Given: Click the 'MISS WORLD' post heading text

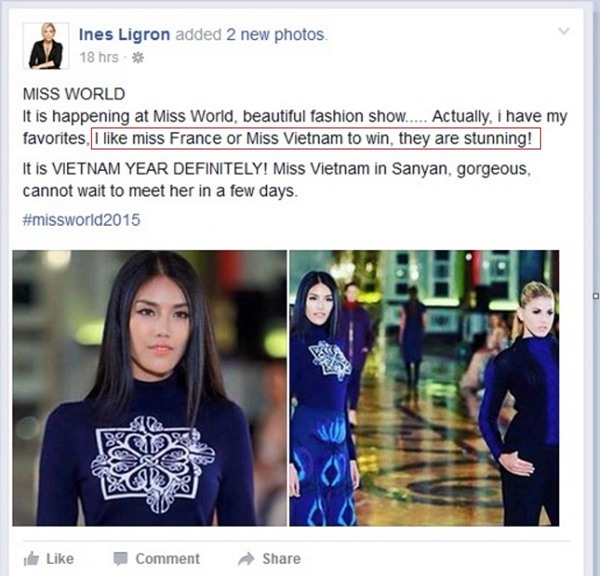Looking at the screenshot, I should tap(74, 94).
